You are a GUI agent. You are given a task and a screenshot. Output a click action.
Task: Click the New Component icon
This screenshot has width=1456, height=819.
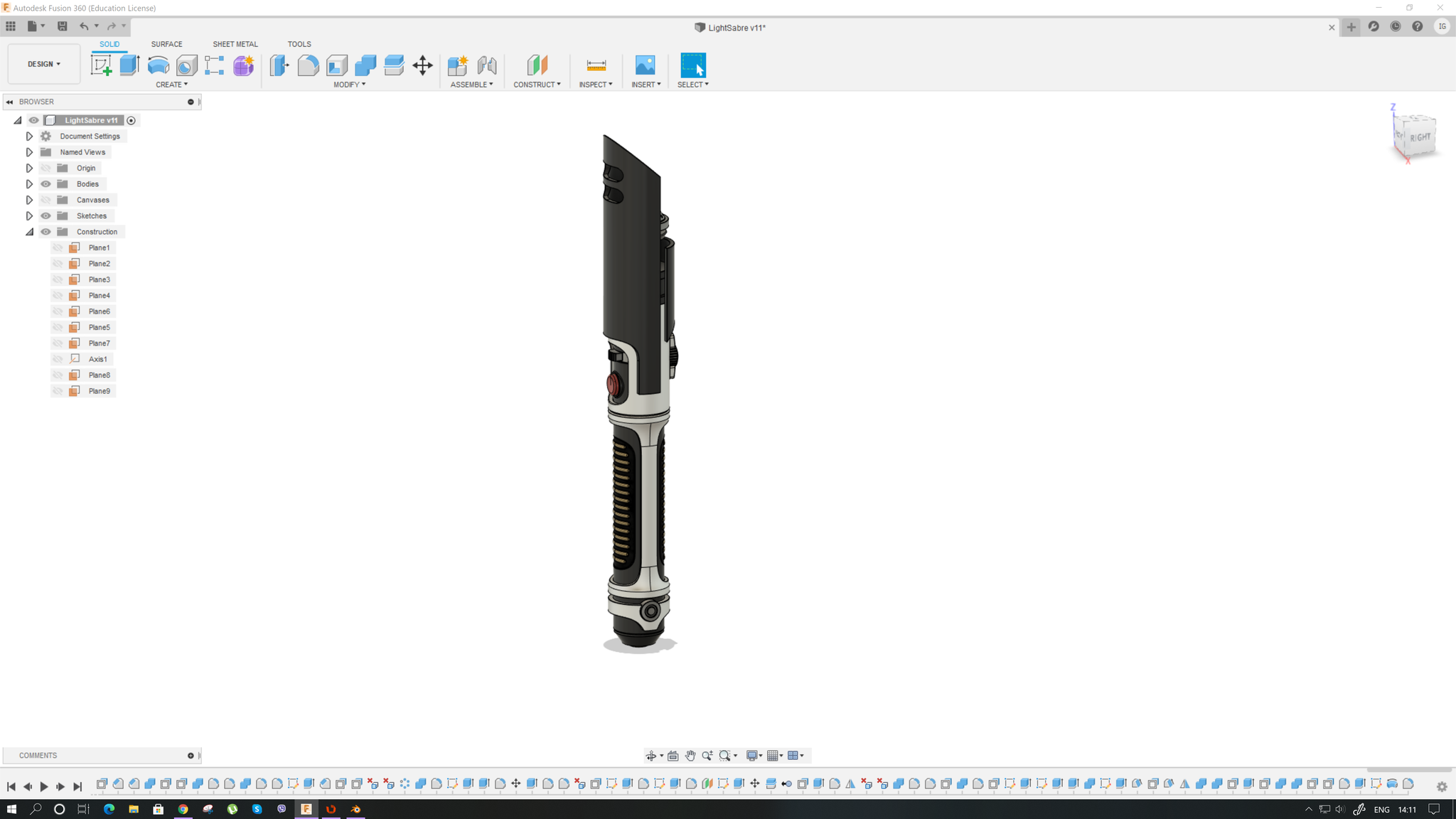[458, 65]
